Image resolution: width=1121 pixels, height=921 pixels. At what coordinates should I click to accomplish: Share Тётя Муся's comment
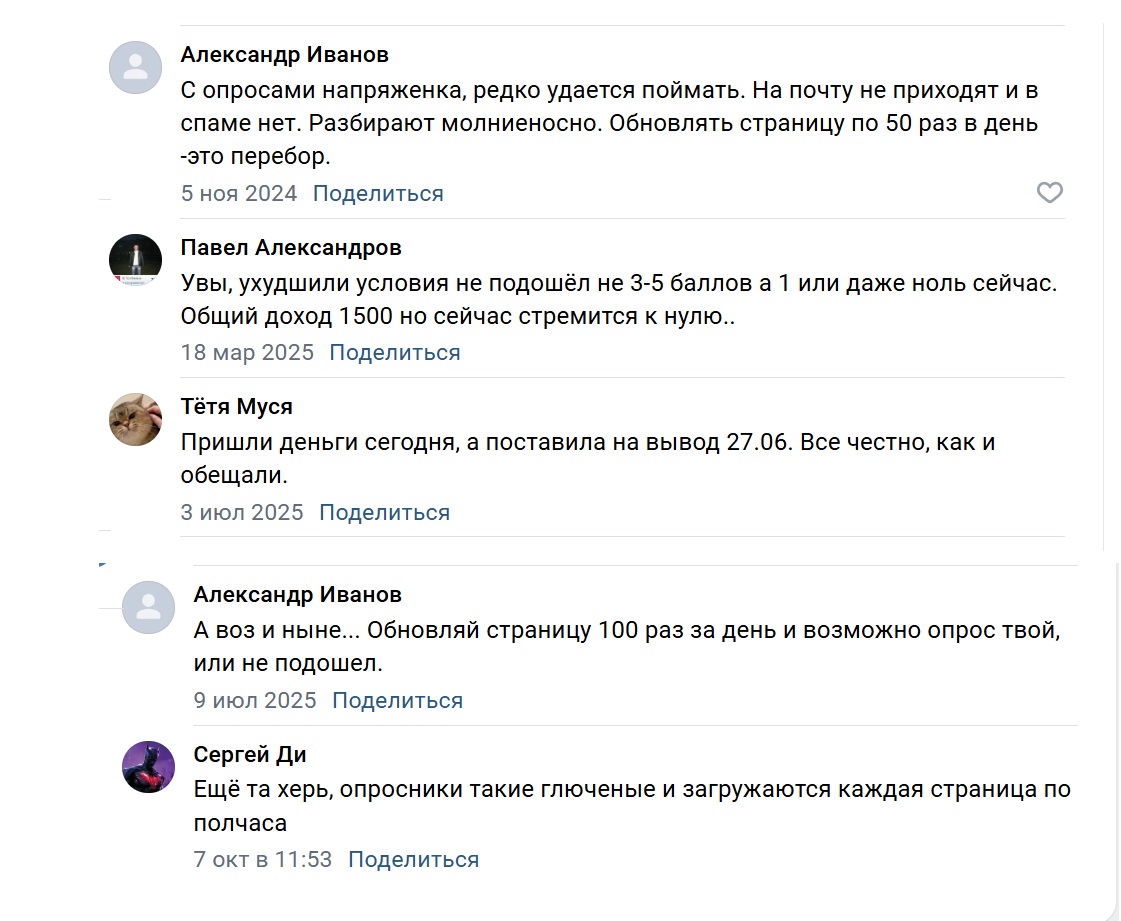tap(384, 512)
